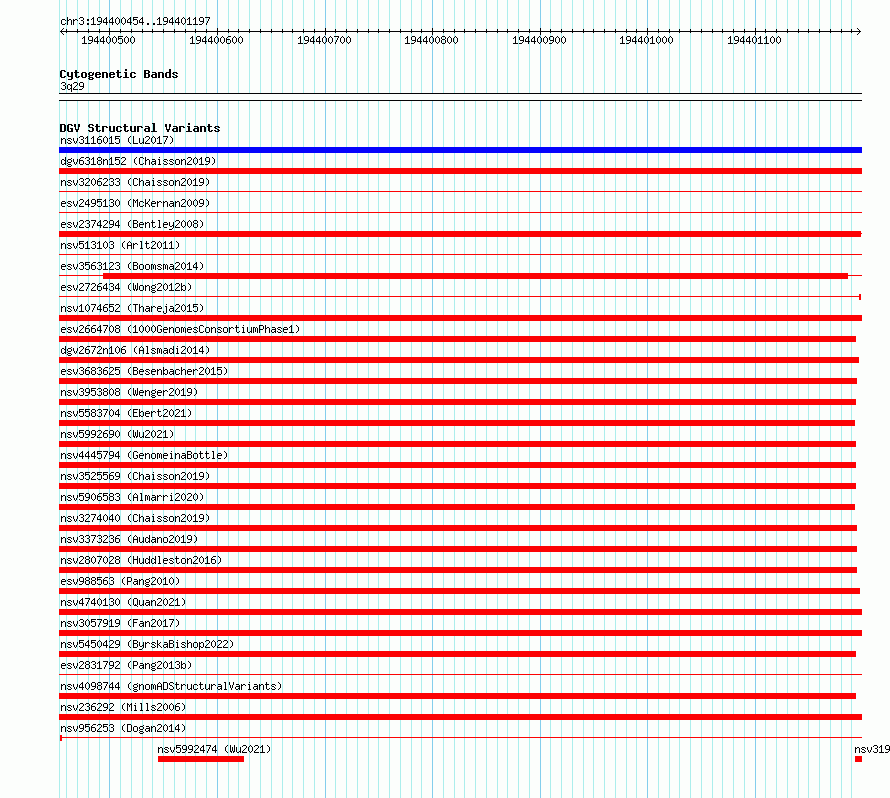
Task: Open variant esv3683625 (Besenbacher2015)
Action: [x=144, y=371]
